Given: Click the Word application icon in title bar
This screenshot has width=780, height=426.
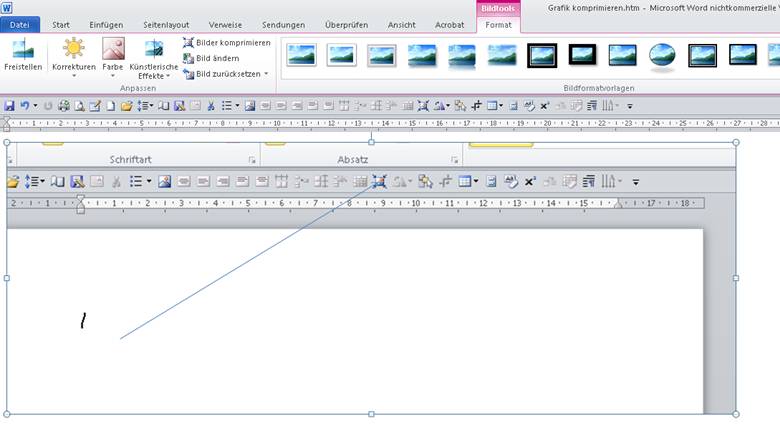Looking at the screenshot, I should (7, 7).
